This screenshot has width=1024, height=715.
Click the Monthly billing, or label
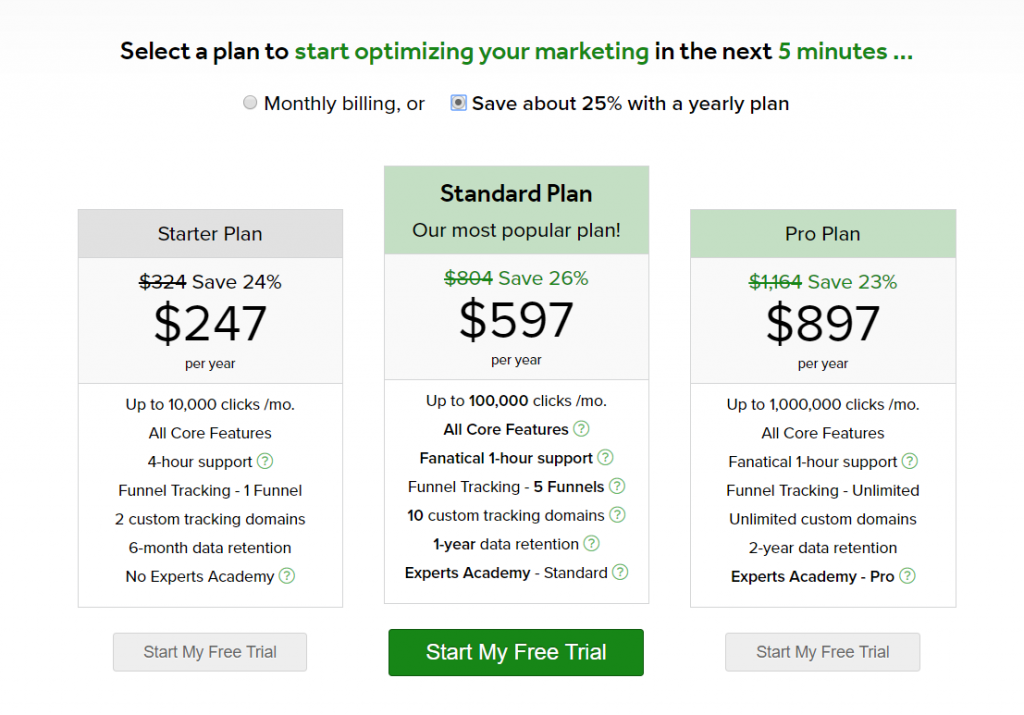344,103
